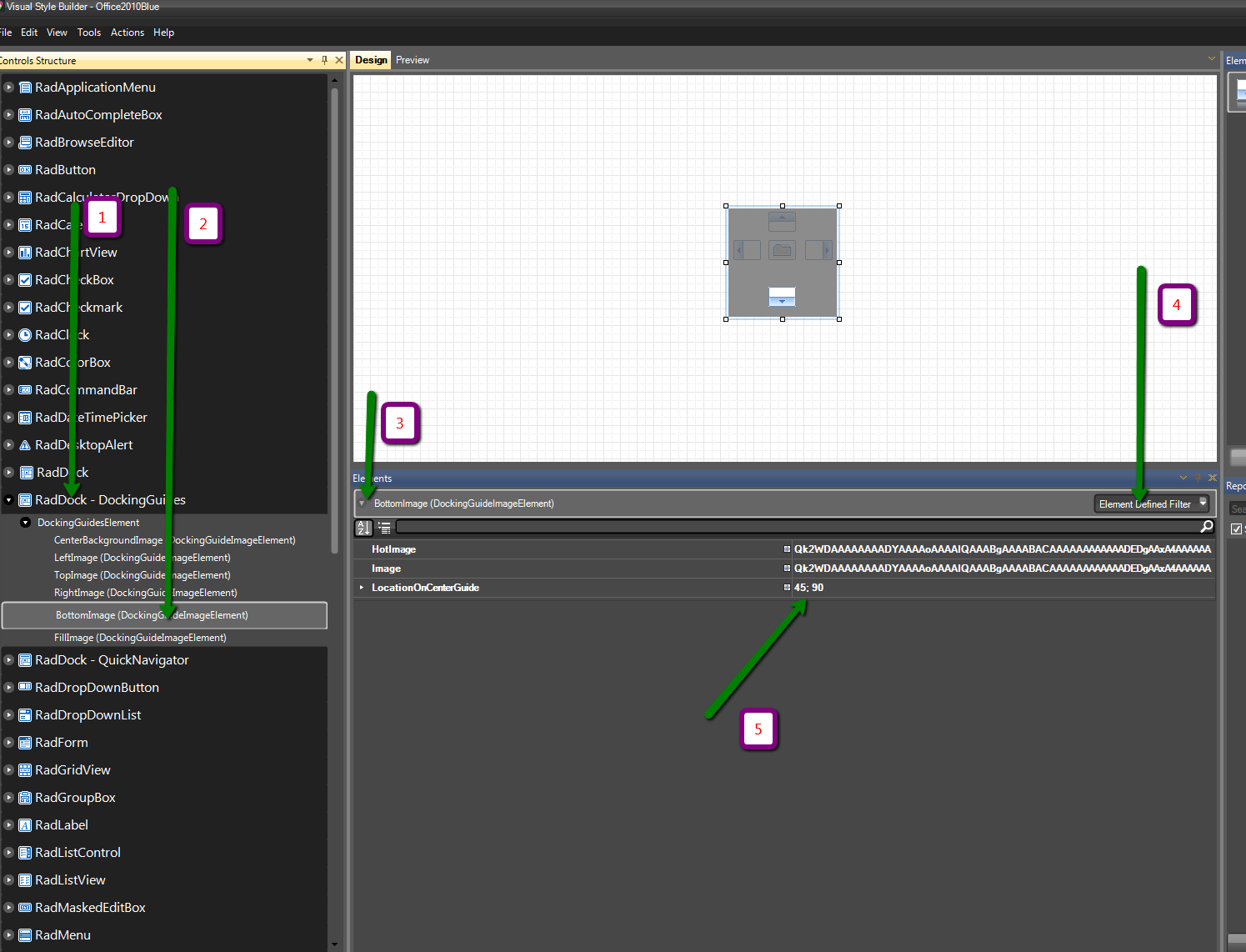Screen dimensions: 1246x952
Task: Select RightImage (DockingGuideImageElement) item
Action: (146, 593)
